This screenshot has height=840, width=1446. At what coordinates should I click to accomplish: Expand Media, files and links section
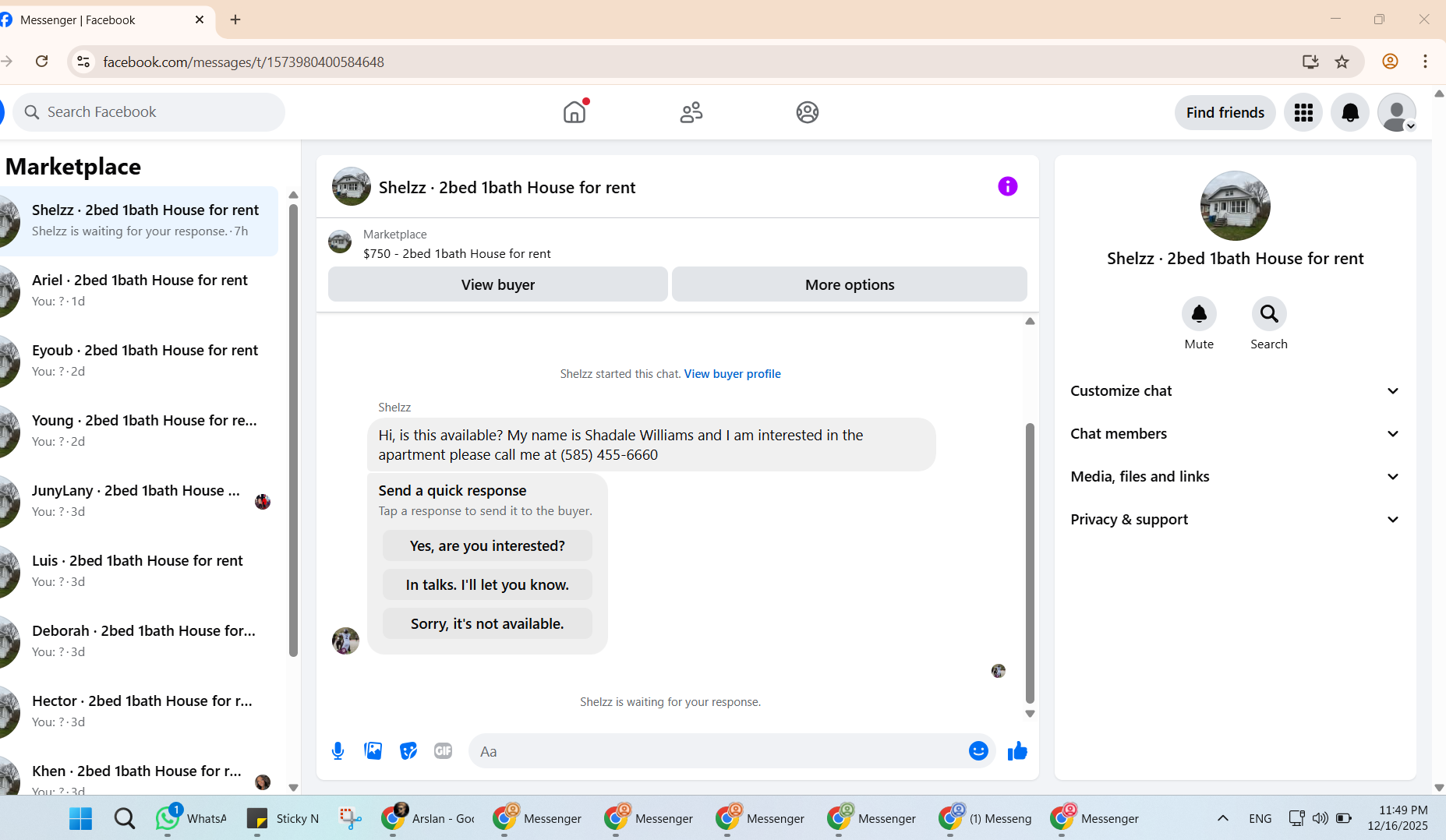tap(1235, 477)
